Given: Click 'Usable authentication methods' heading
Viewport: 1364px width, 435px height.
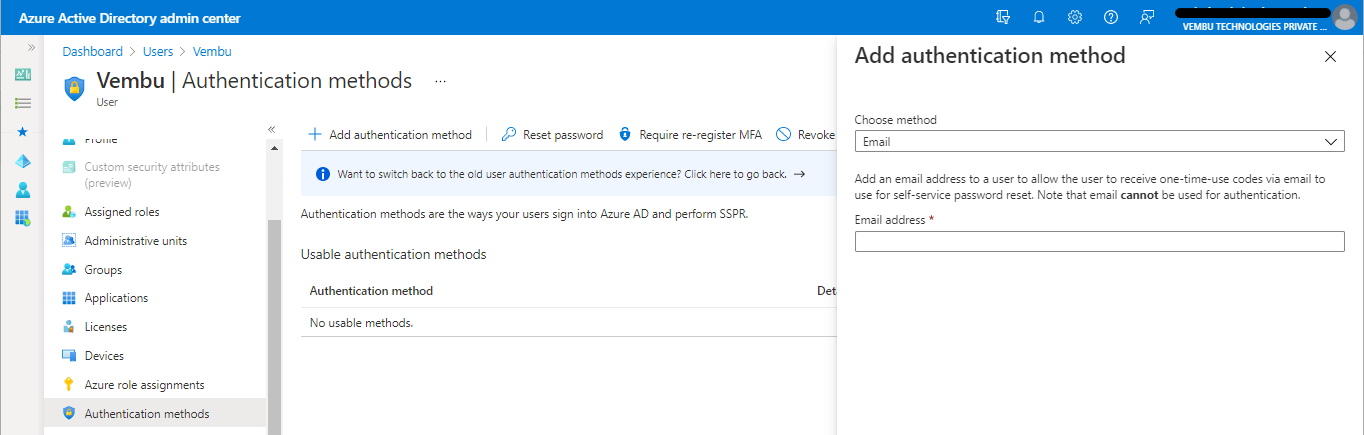Looking at the screenshot, I should point(394,255).
